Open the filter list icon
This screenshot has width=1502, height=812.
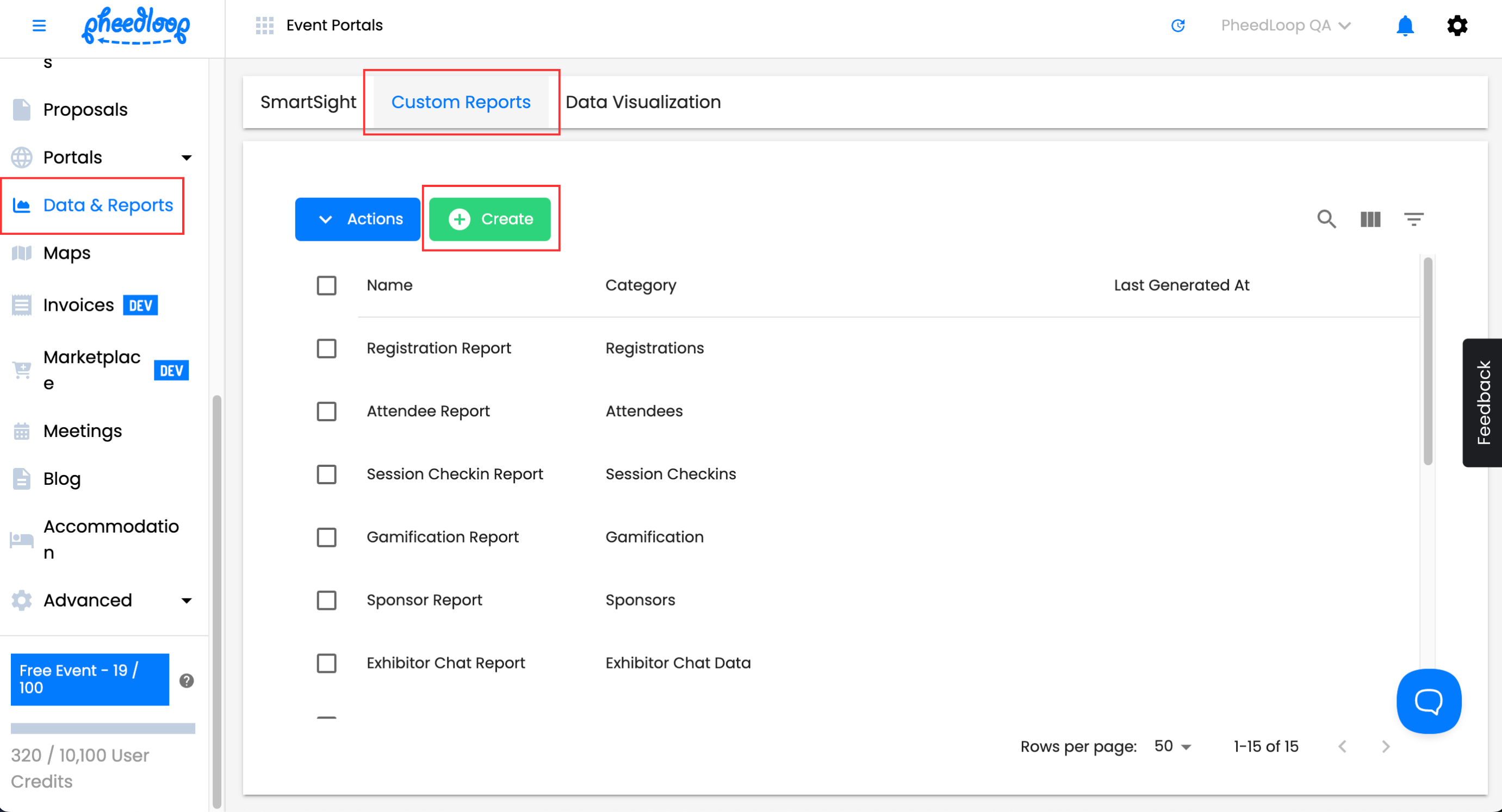[x=1413, y=219]
